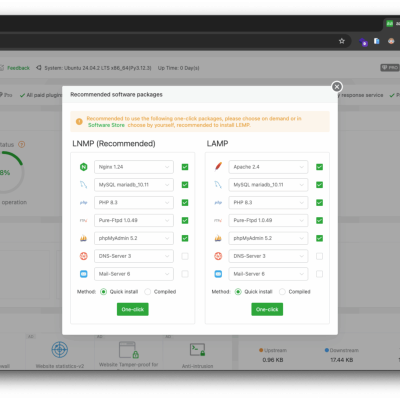Viewport: 400px width, 400px height.
Task: Select Quick install method for LAMP
Action: (238, 292)
